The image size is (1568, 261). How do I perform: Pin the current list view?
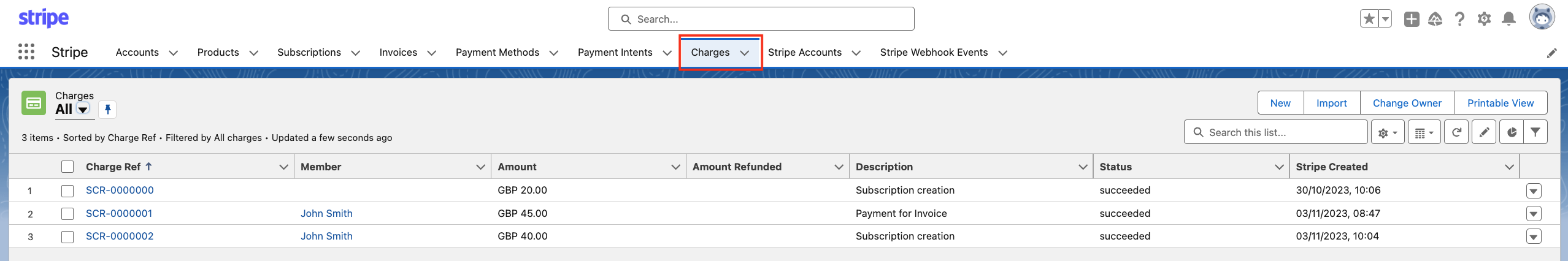107,110
